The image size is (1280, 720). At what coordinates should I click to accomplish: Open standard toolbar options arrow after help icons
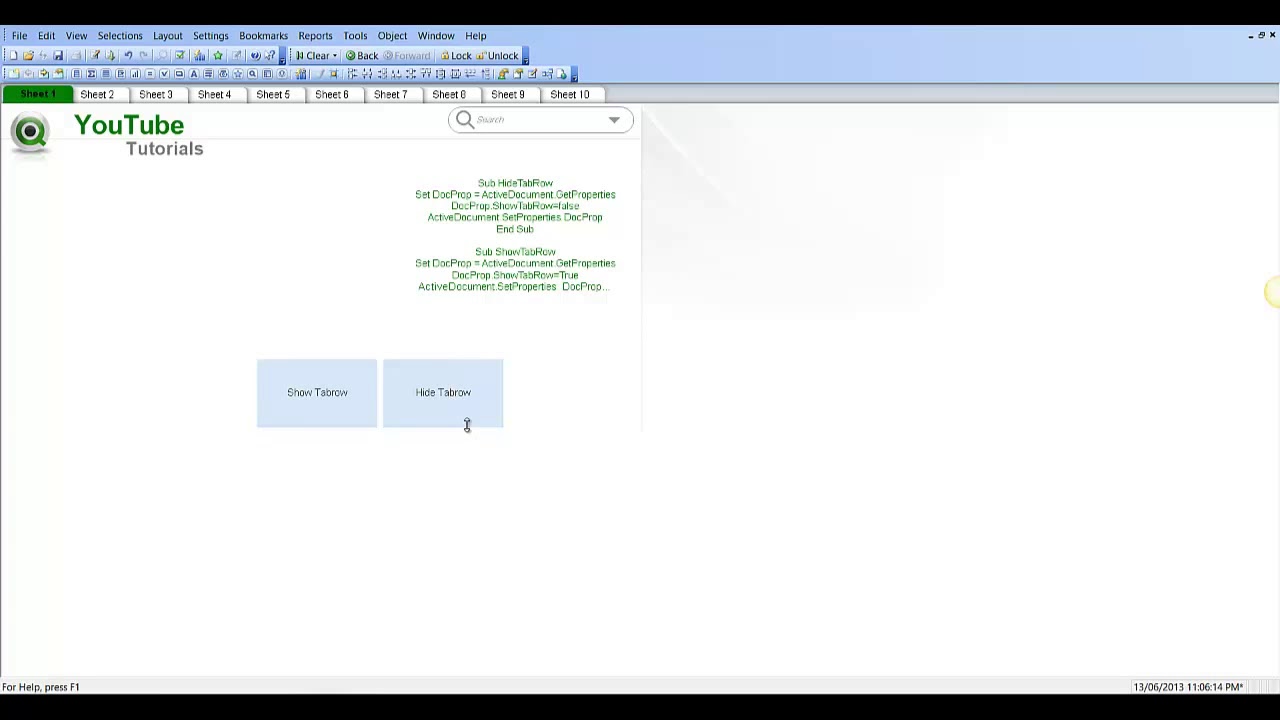tap(282, 57)
